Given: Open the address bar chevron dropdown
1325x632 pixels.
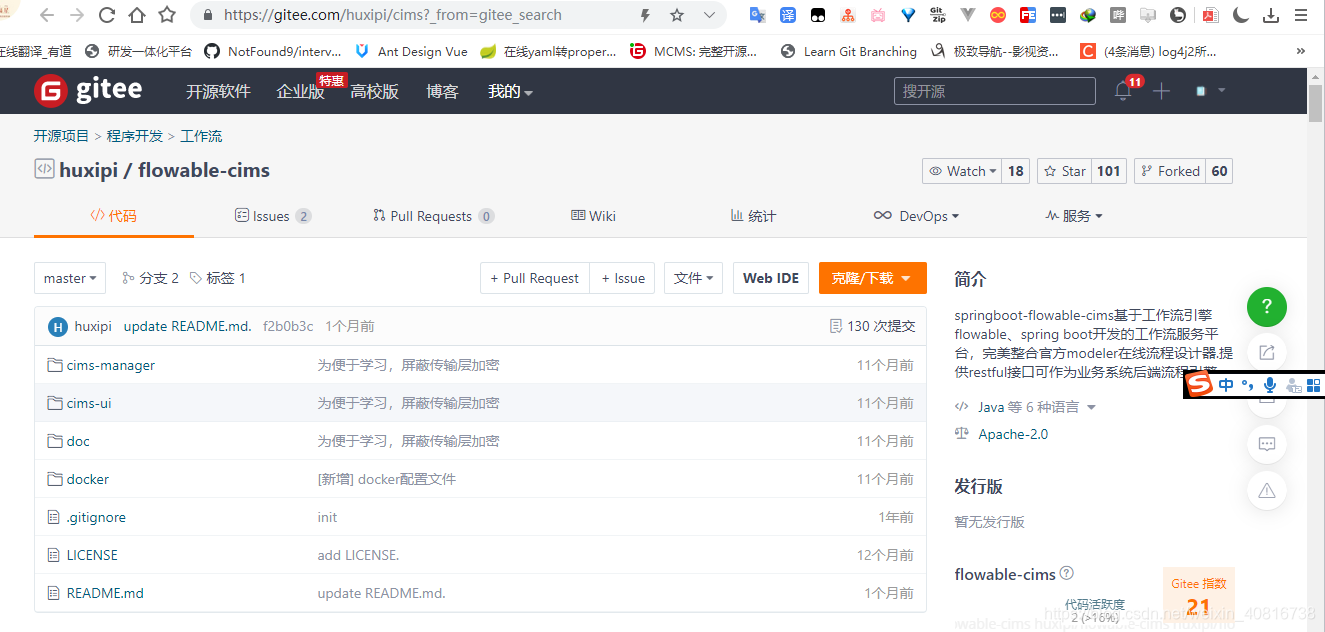Looking at the screenshot, I should 710,15.
